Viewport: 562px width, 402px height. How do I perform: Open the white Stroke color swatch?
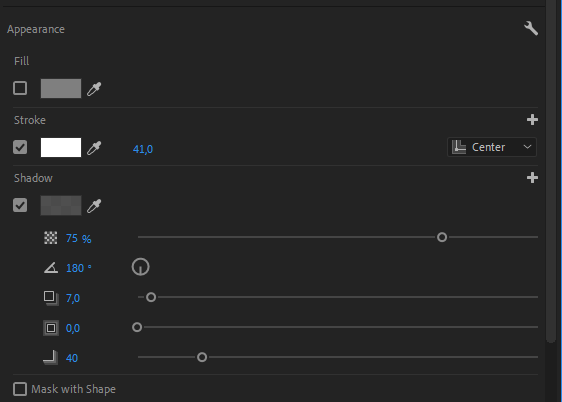click(61, 147)
